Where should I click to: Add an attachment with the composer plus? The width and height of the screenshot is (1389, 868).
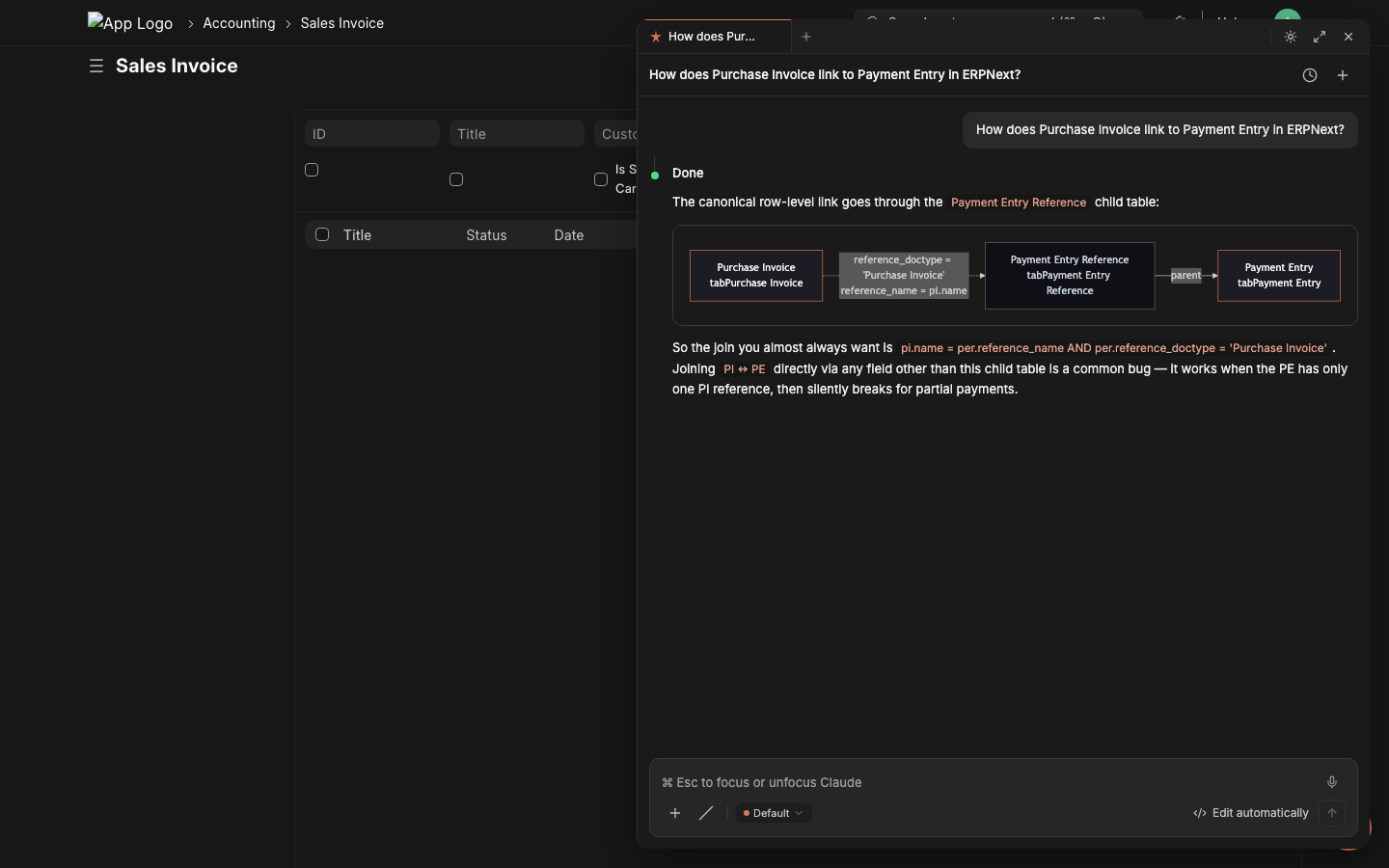675,813
